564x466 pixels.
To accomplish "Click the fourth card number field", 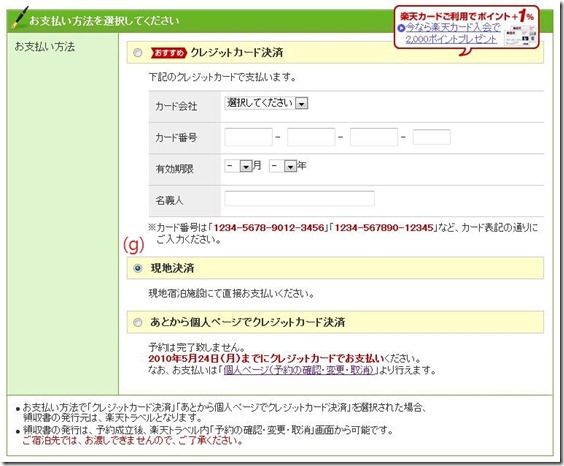I will tap(432, 137).
